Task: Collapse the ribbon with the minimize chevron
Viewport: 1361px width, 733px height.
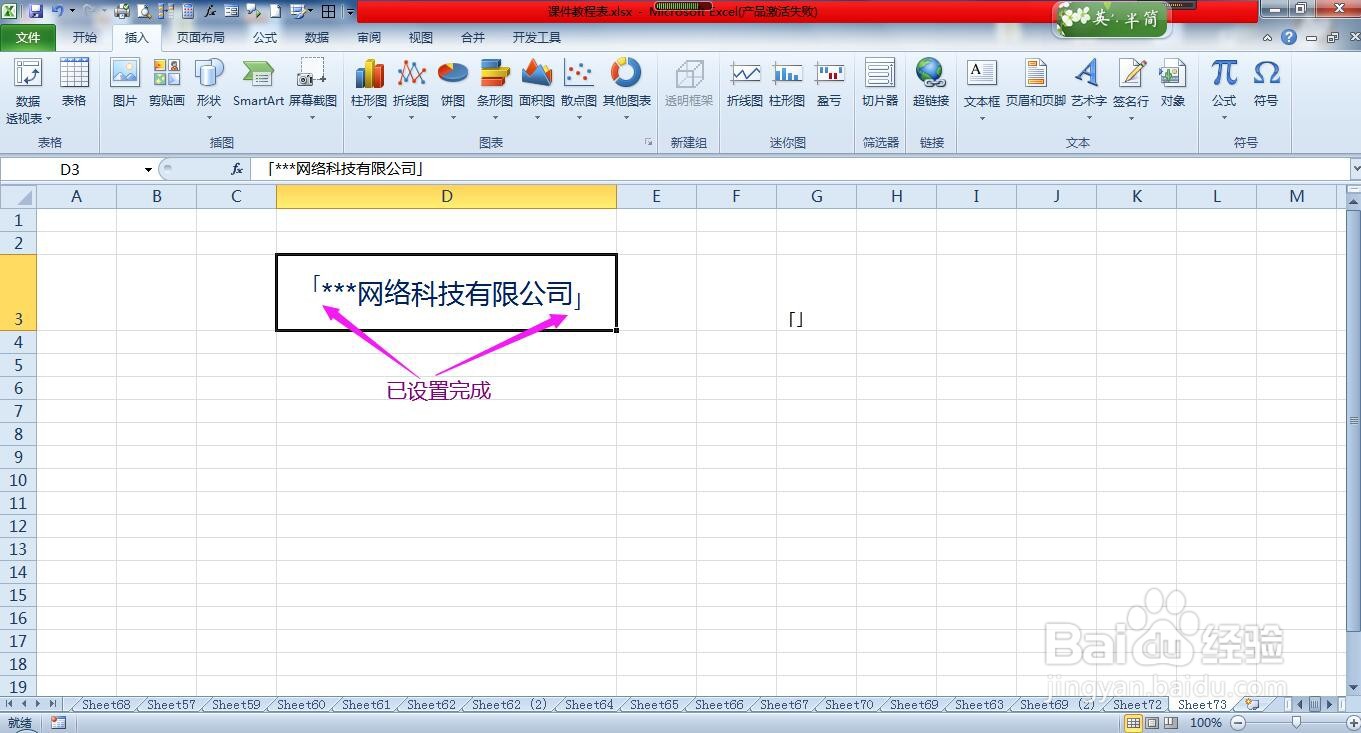Action: pos(1266,38)
